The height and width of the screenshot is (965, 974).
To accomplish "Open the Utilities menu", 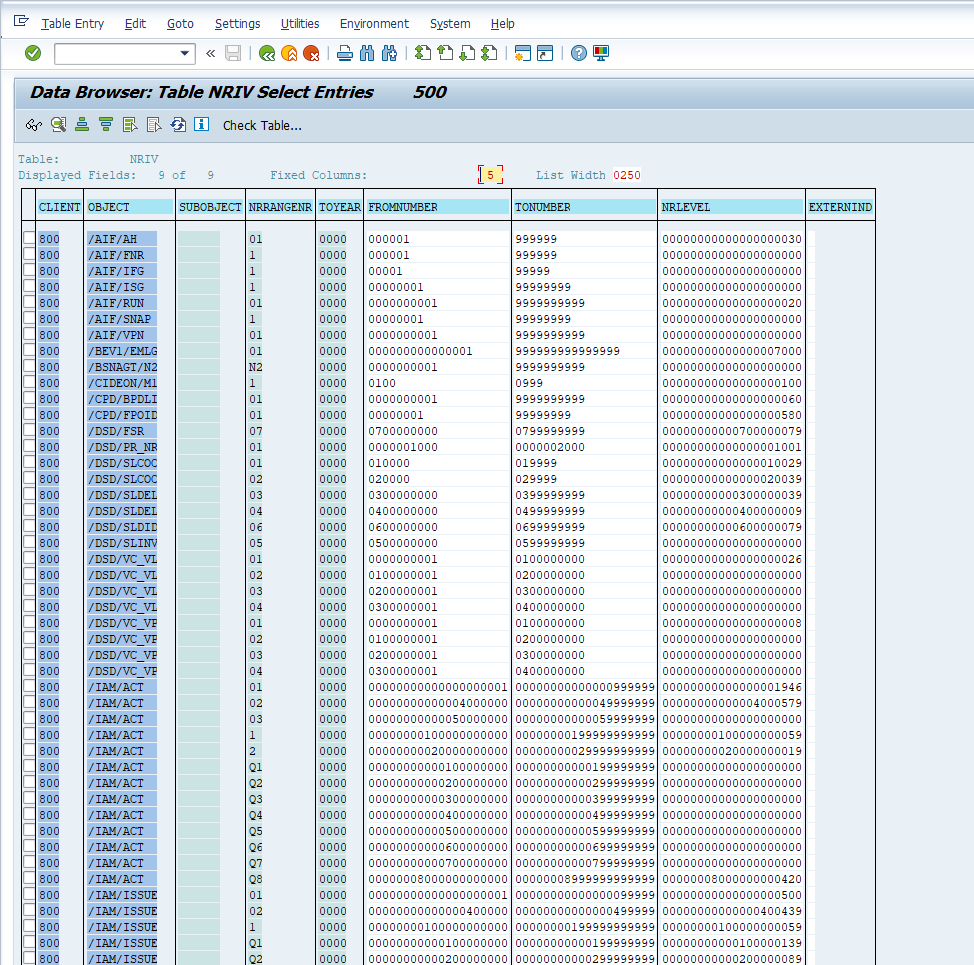I will pos(300,23).
